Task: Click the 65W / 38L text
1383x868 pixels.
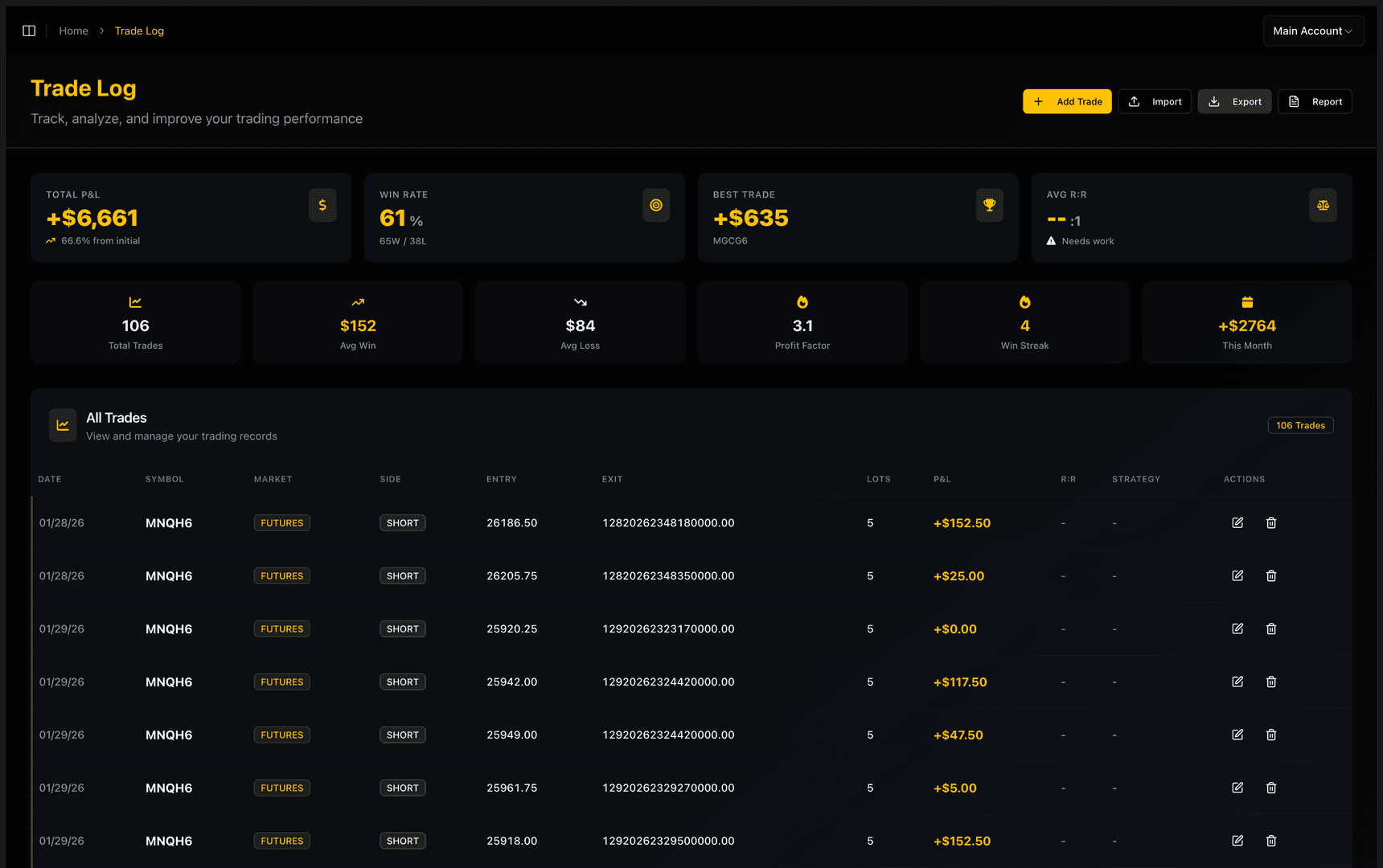Action: 403,241
